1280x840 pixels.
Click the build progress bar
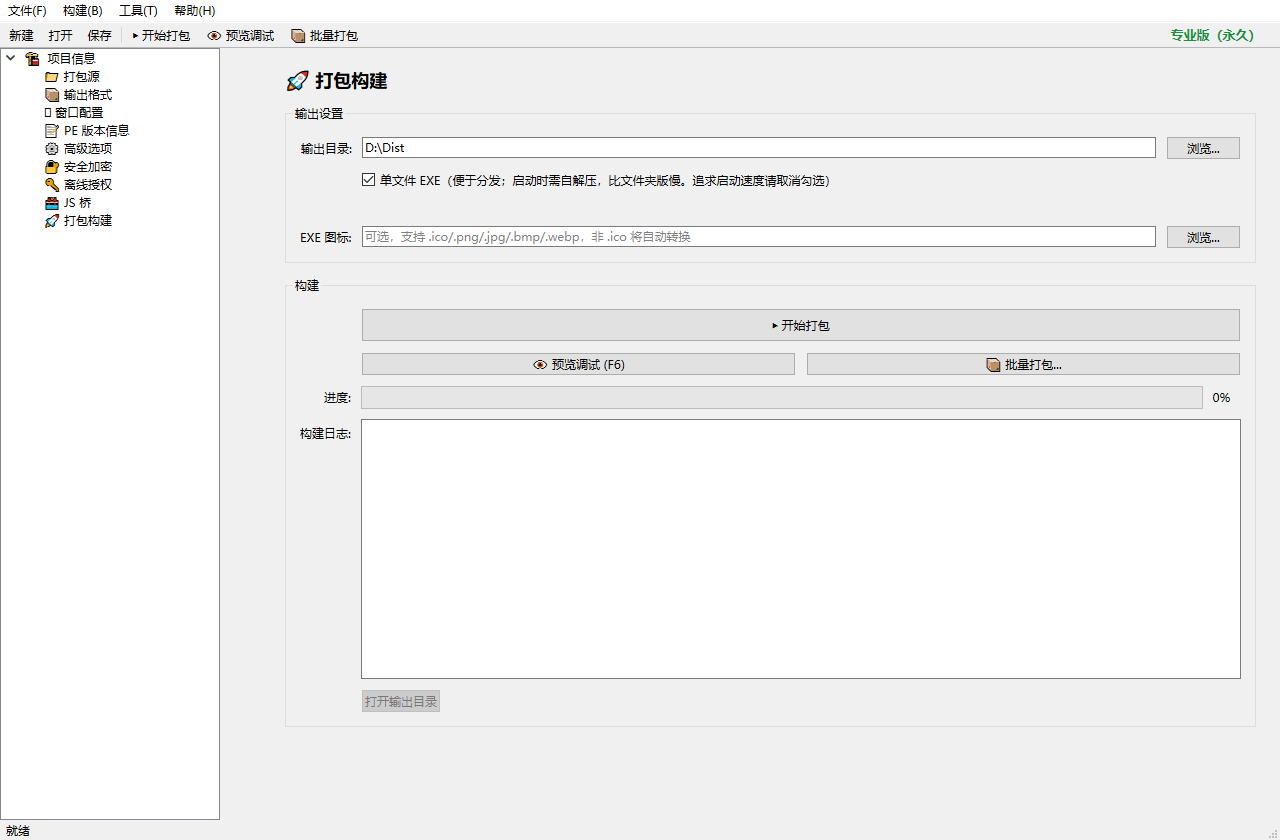[x=782, y=398]
